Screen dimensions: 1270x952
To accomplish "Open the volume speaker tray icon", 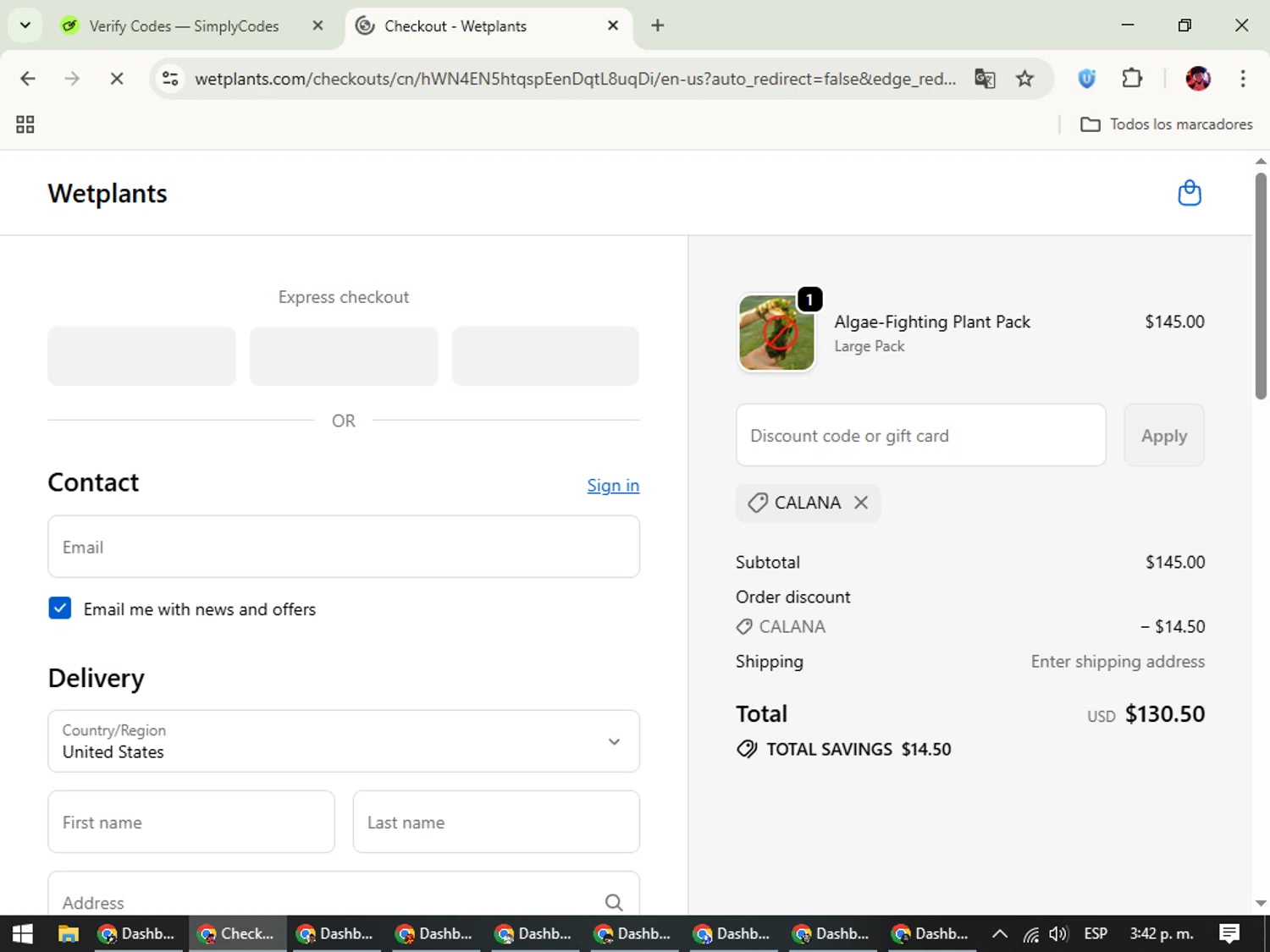I will tap(1058, 934).
